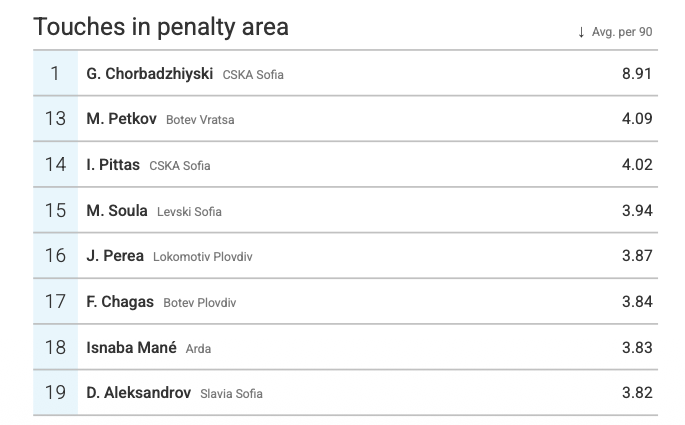Screen dimensions: 685x425
Task: Select Isnaba Mané player name
Action: point(131,348)
